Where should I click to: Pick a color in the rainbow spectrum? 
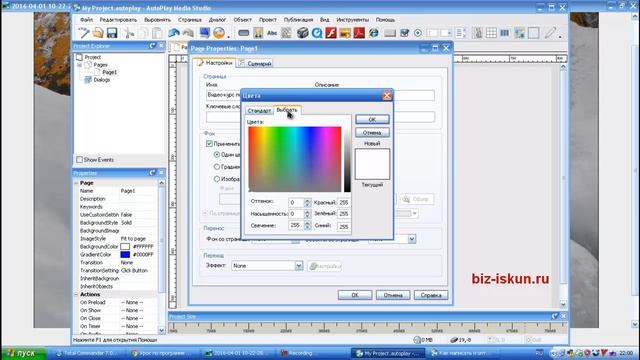(x=295, y=159)
